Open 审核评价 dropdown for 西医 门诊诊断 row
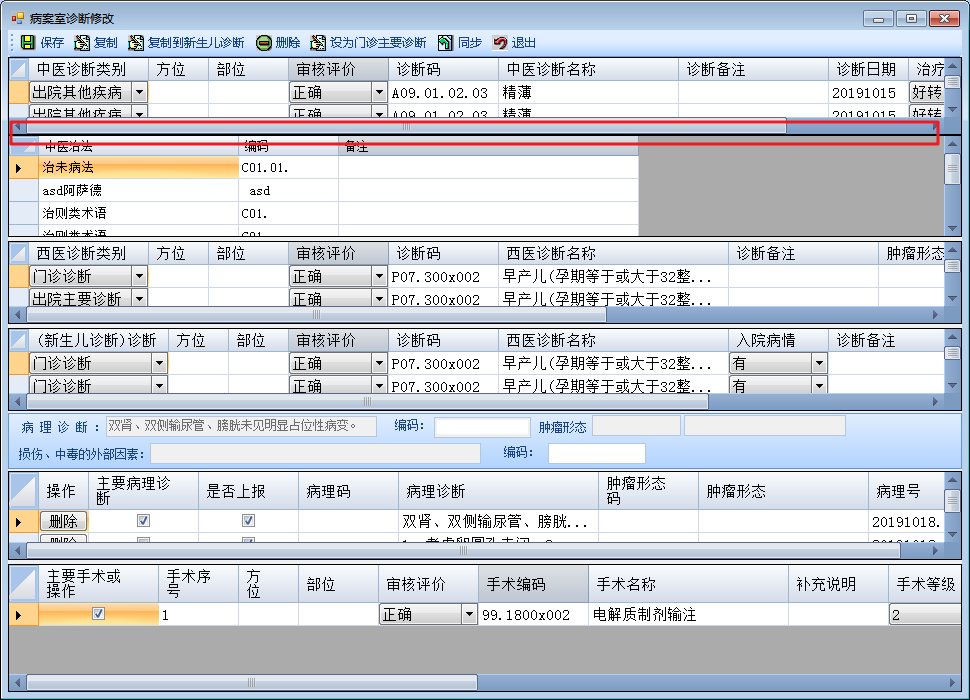970x700 pixels. tap(379, 276)
